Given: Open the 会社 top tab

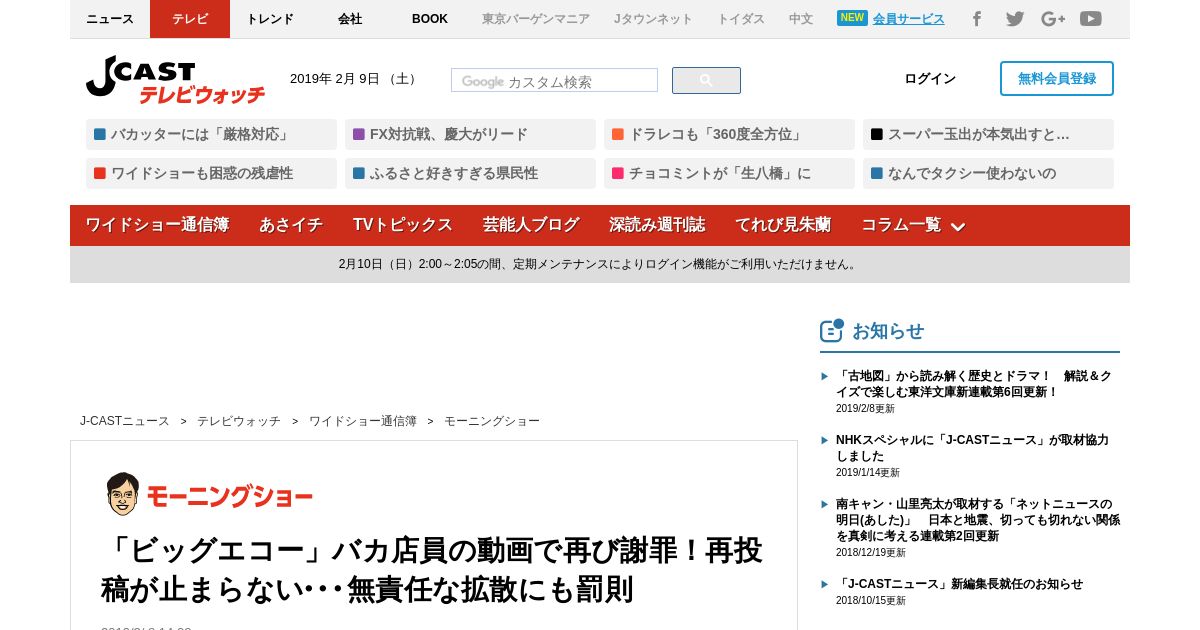Looking at the screenshot, I should [x=350, y=19].
